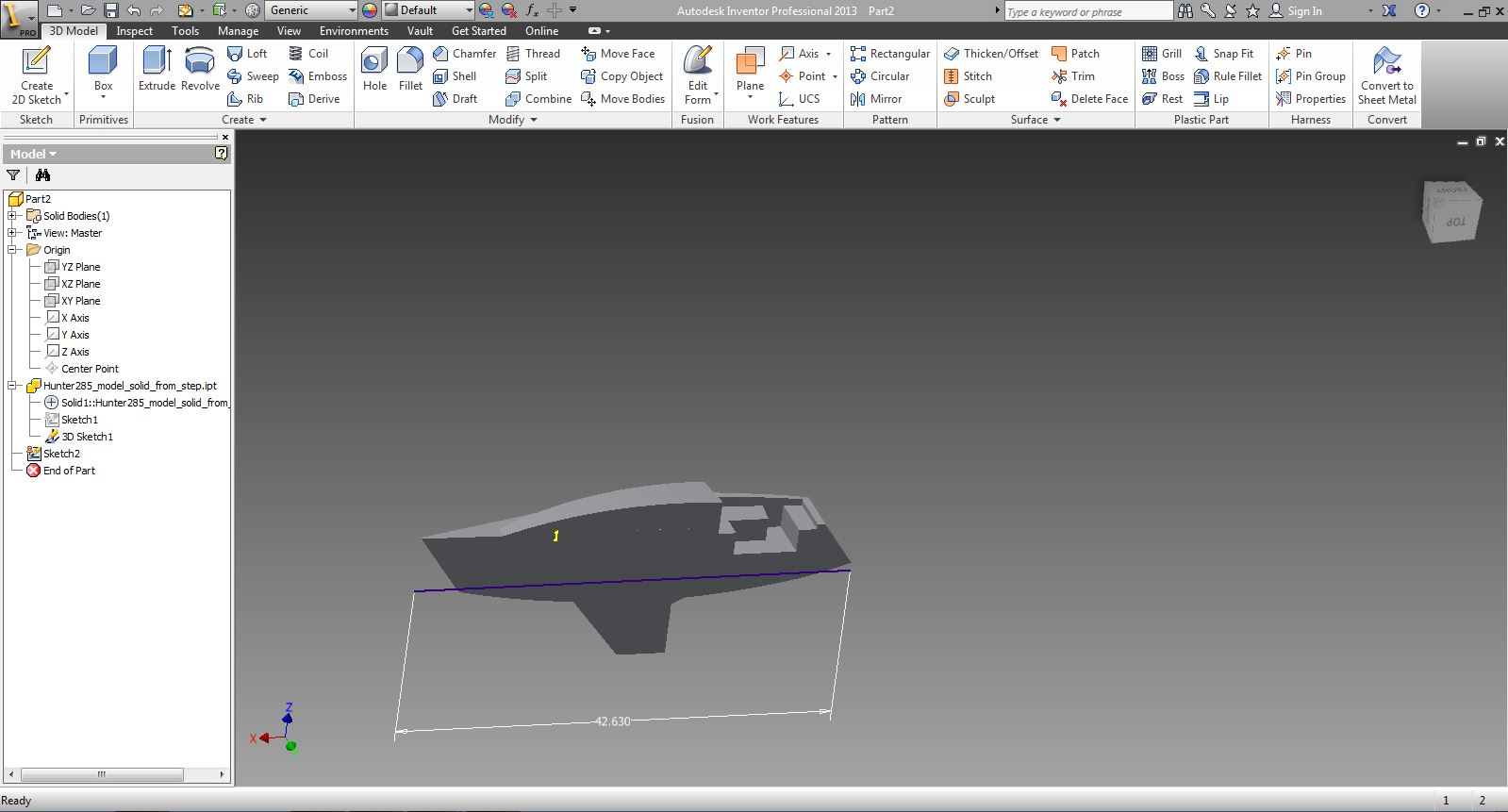Click browser horizontal scrollbar
1508x812 pixels.
click(102, 774)
